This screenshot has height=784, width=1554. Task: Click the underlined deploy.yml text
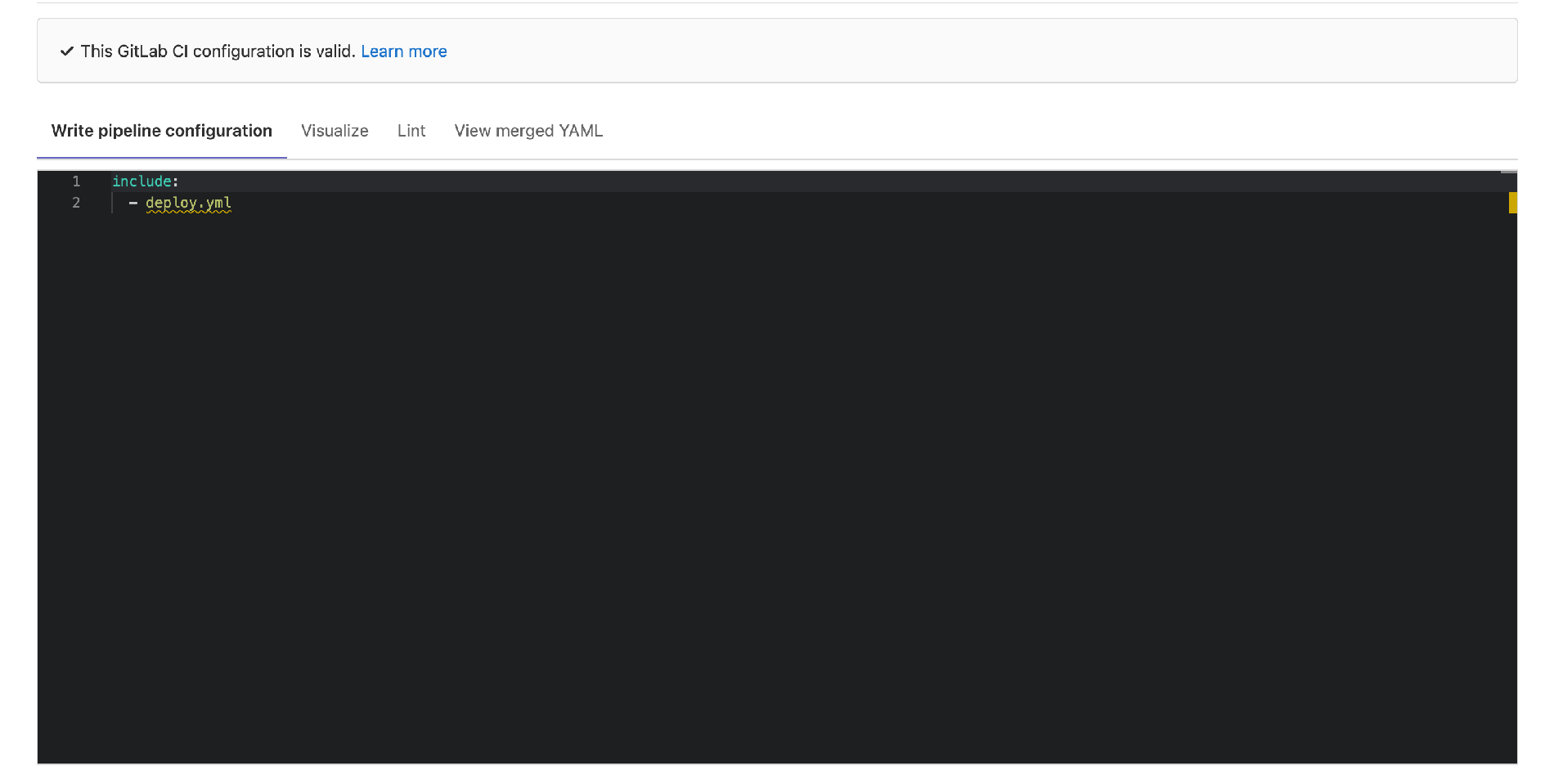pos(188,203)
